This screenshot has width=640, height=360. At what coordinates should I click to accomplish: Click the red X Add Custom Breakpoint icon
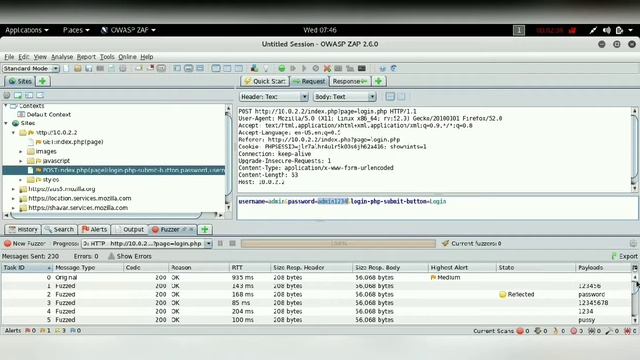tap(327, 69)
